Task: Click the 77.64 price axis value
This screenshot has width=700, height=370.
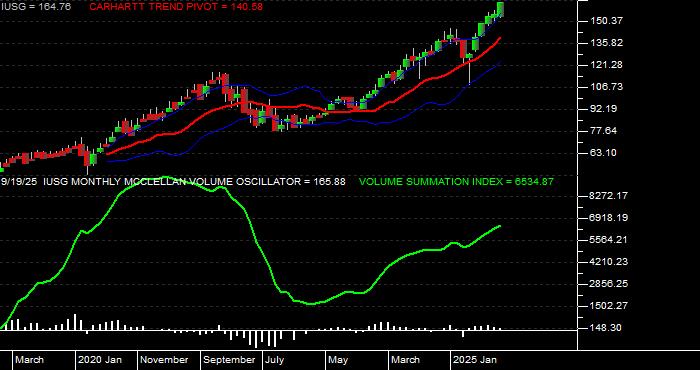Action: click(603, 131)
